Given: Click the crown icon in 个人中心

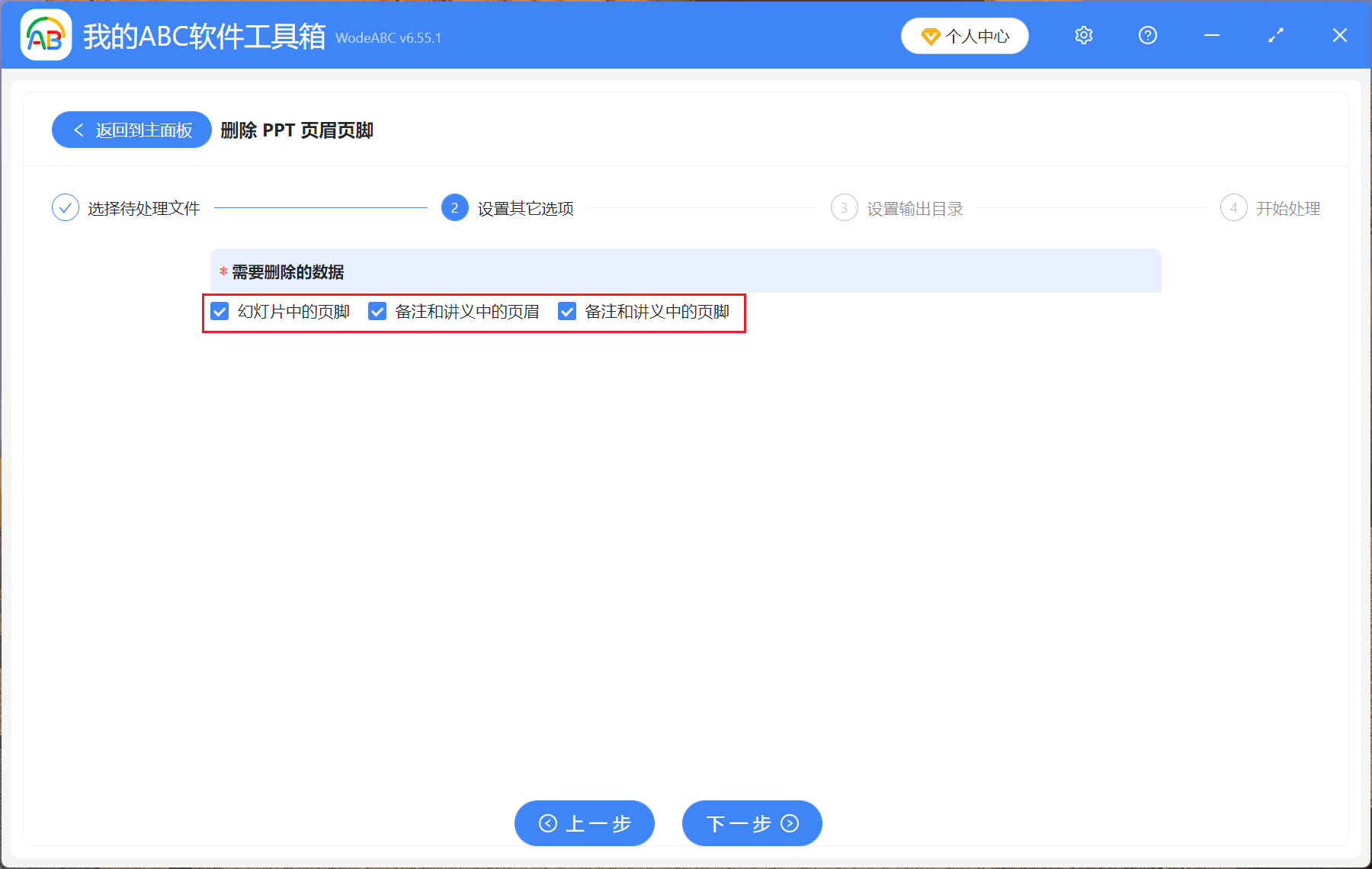Looking at the screenshot, I should pos(930,35).
